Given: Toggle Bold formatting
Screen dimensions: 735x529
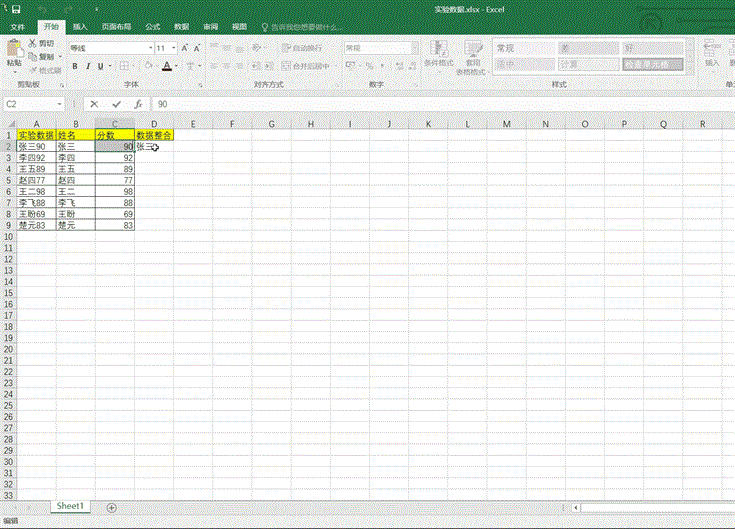Looking at the screenshot, I should (x=74, y=66).
